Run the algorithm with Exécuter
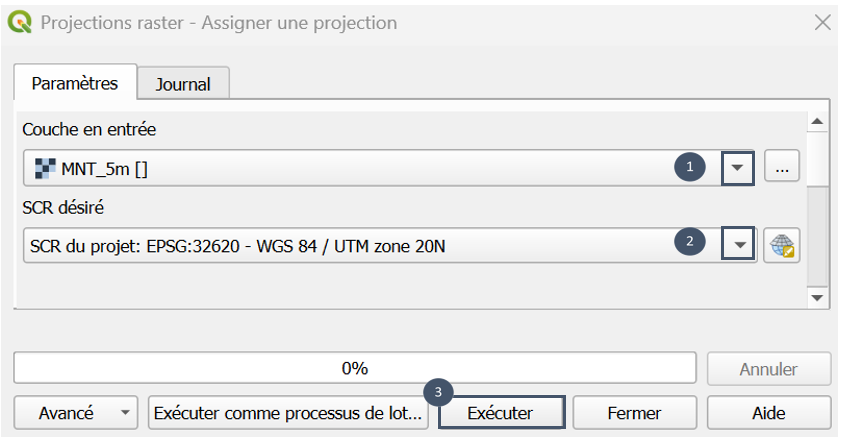 point(501,413)
